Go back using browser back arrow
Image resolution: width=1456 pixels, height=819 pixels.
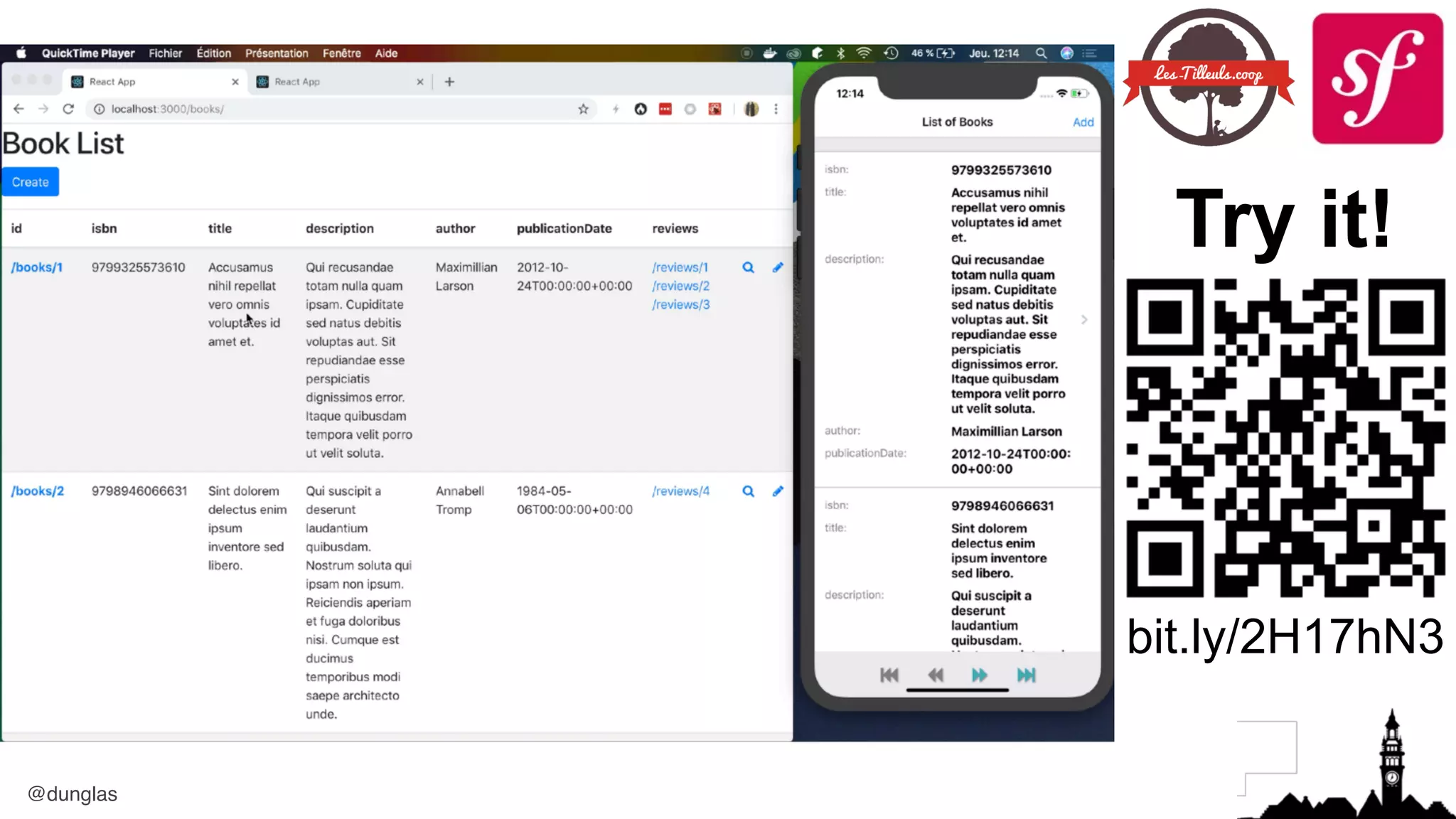pos(19,109)
